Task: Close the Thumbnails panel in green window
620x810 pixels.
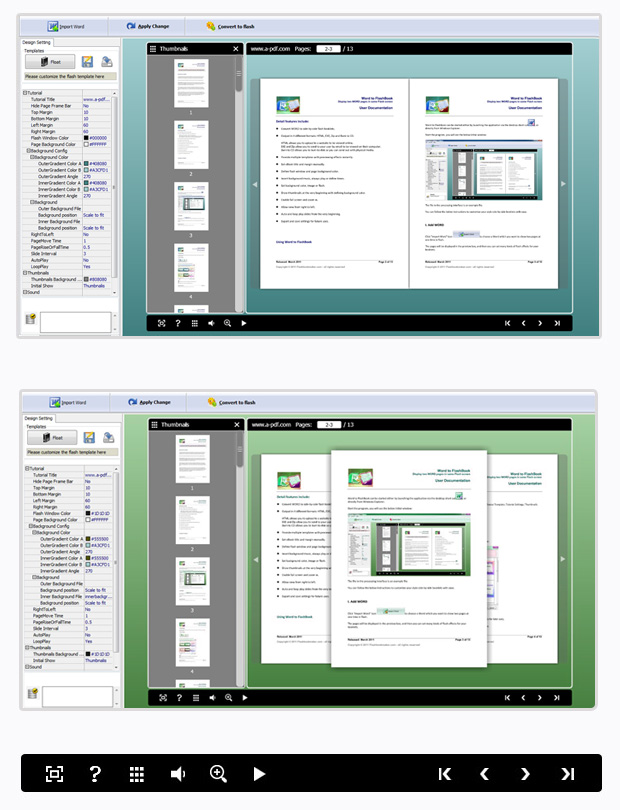Action: point(237,425)
